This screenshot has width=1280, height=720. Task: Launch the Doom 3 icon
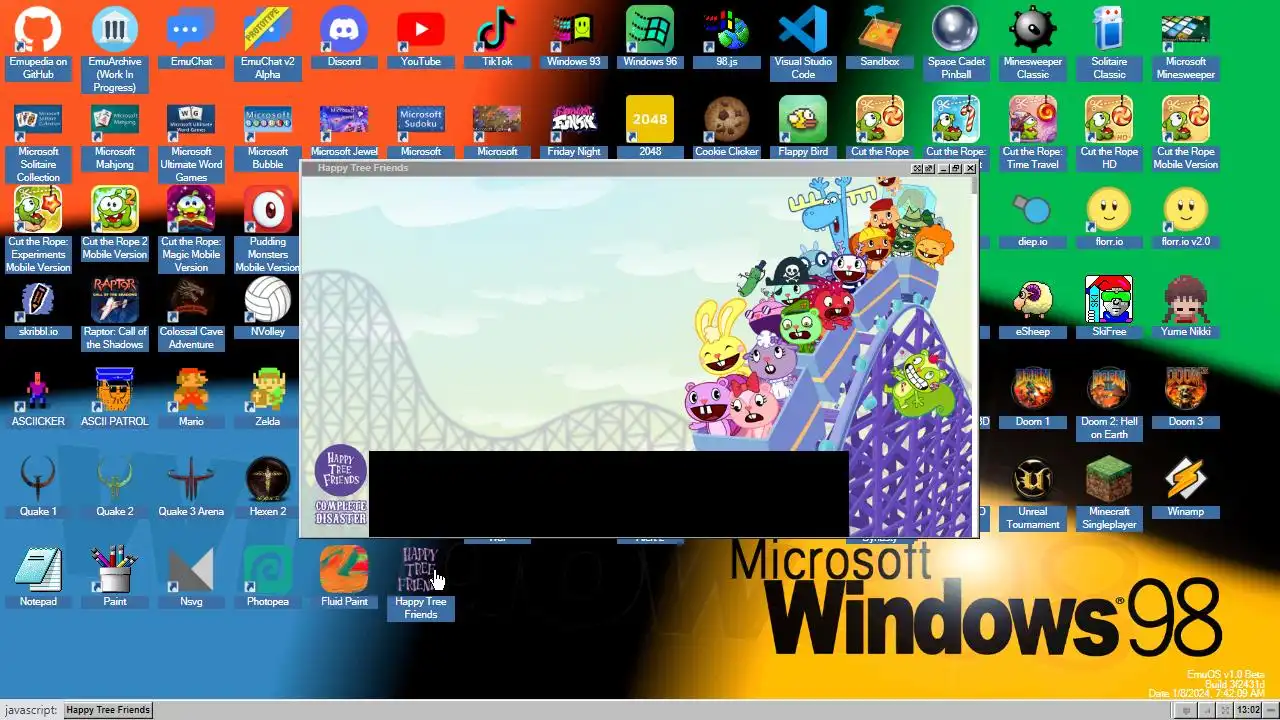1186,391
